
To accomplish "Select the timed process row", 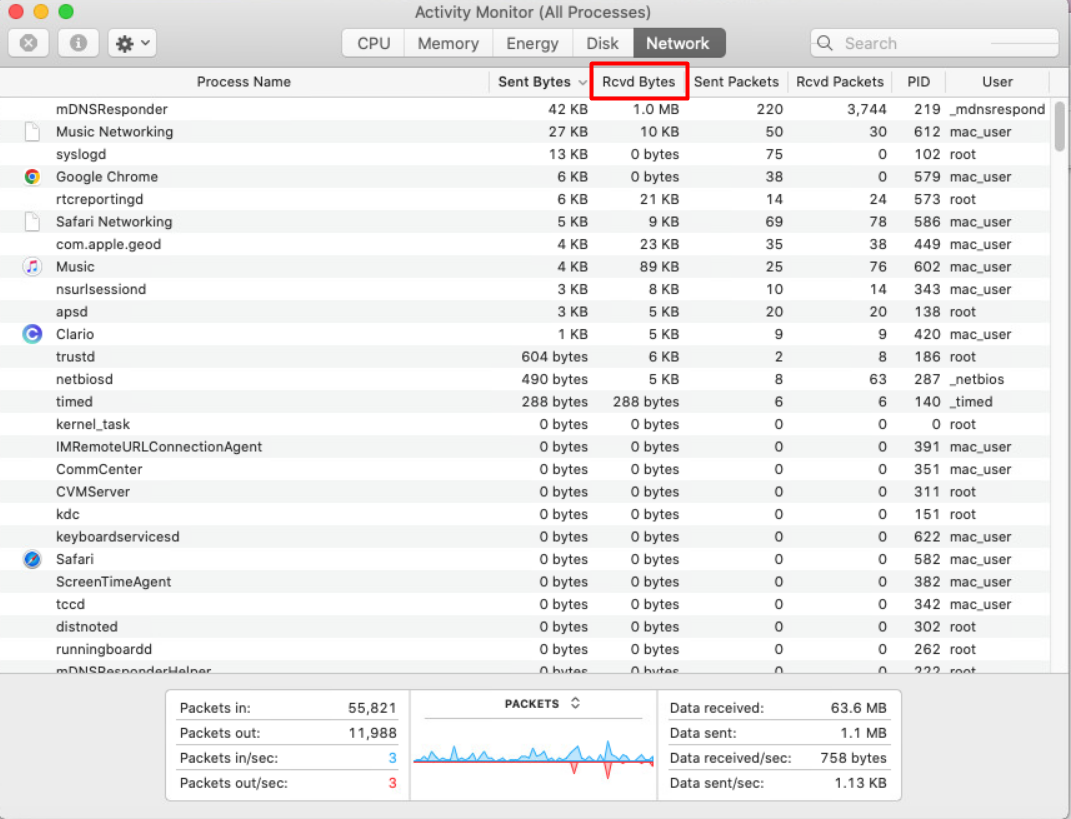I will tap(525, 402).
